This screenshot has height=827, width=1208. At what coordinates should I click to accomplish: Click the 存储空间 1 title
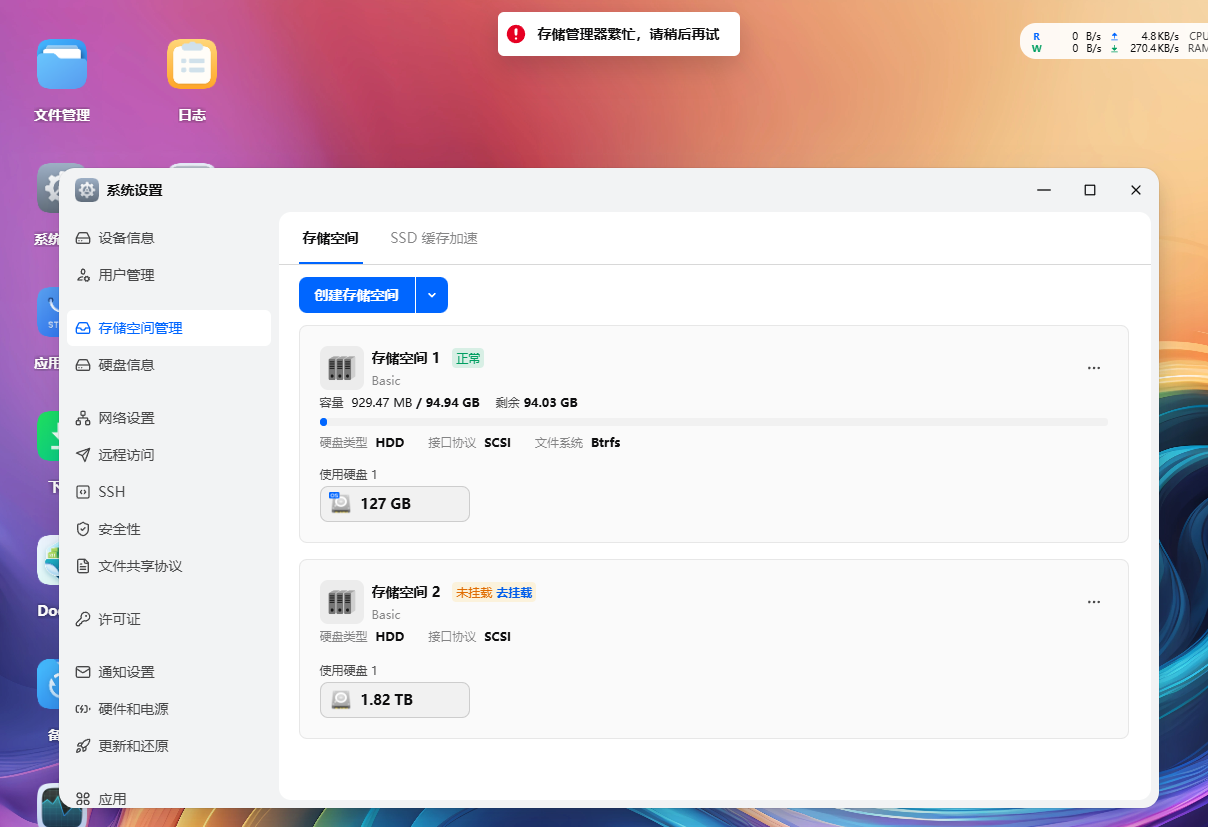point(406,357)
